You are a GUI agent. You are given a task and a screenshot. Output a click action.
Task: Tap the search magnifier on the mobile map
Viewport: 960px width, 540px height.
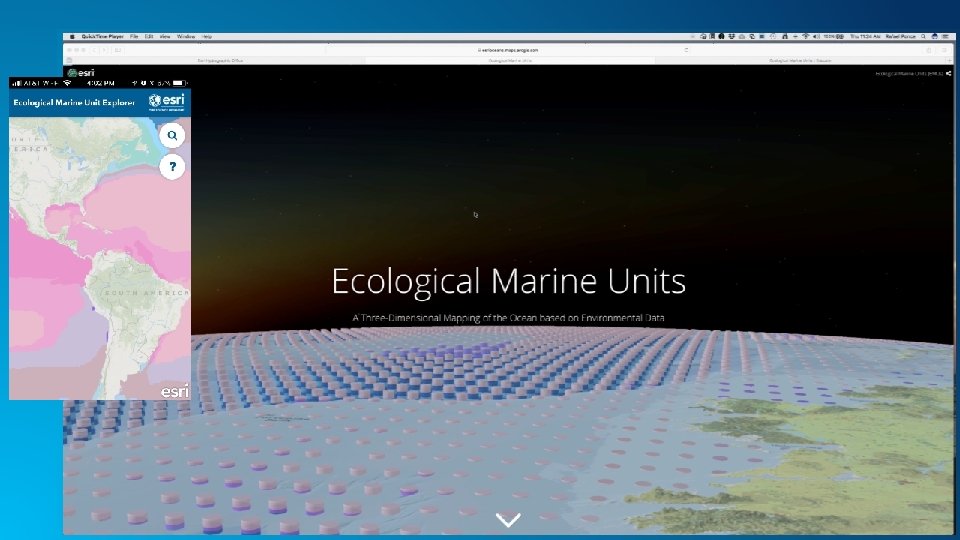click(172, 136)
